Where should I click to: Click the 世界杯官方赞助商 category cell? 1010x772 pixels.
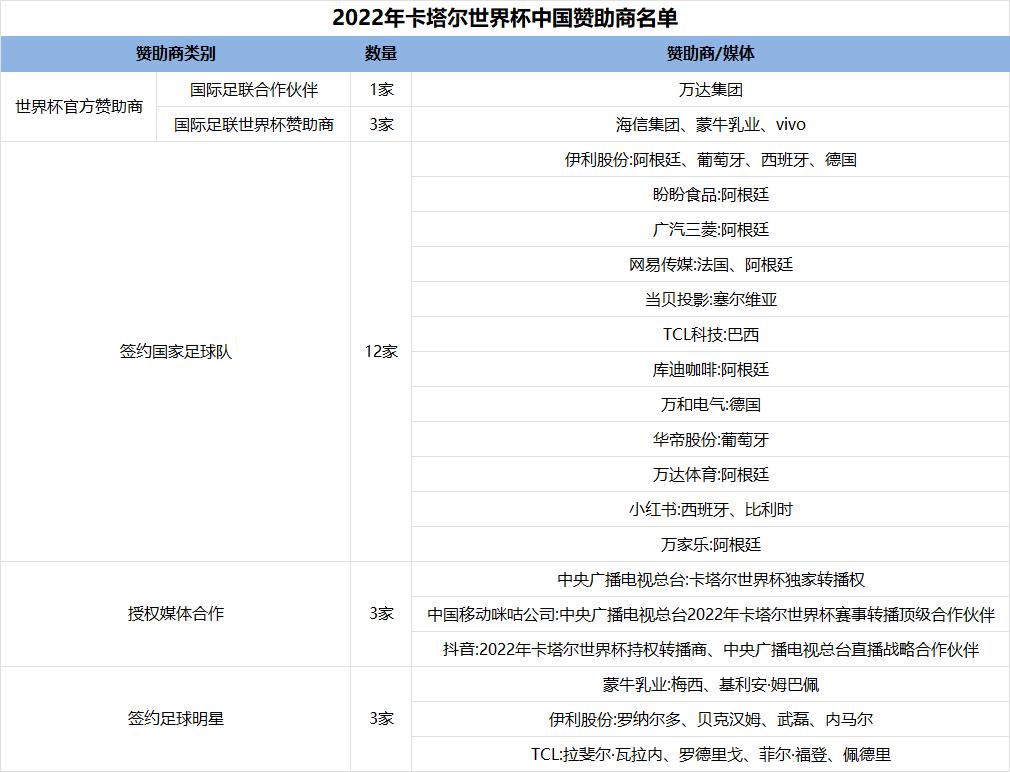coord(78,106)
